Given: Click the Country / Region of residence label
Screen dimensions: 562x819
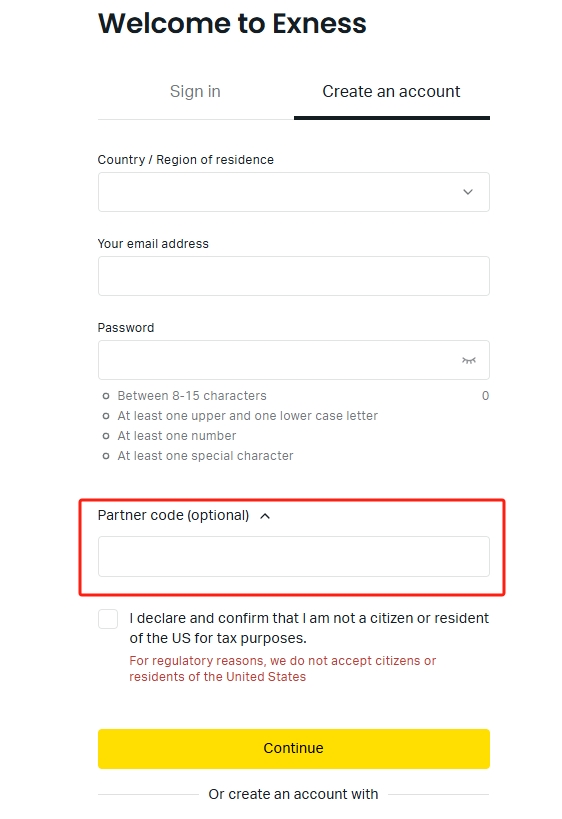Looking at the screenshot, I should 185,159.
